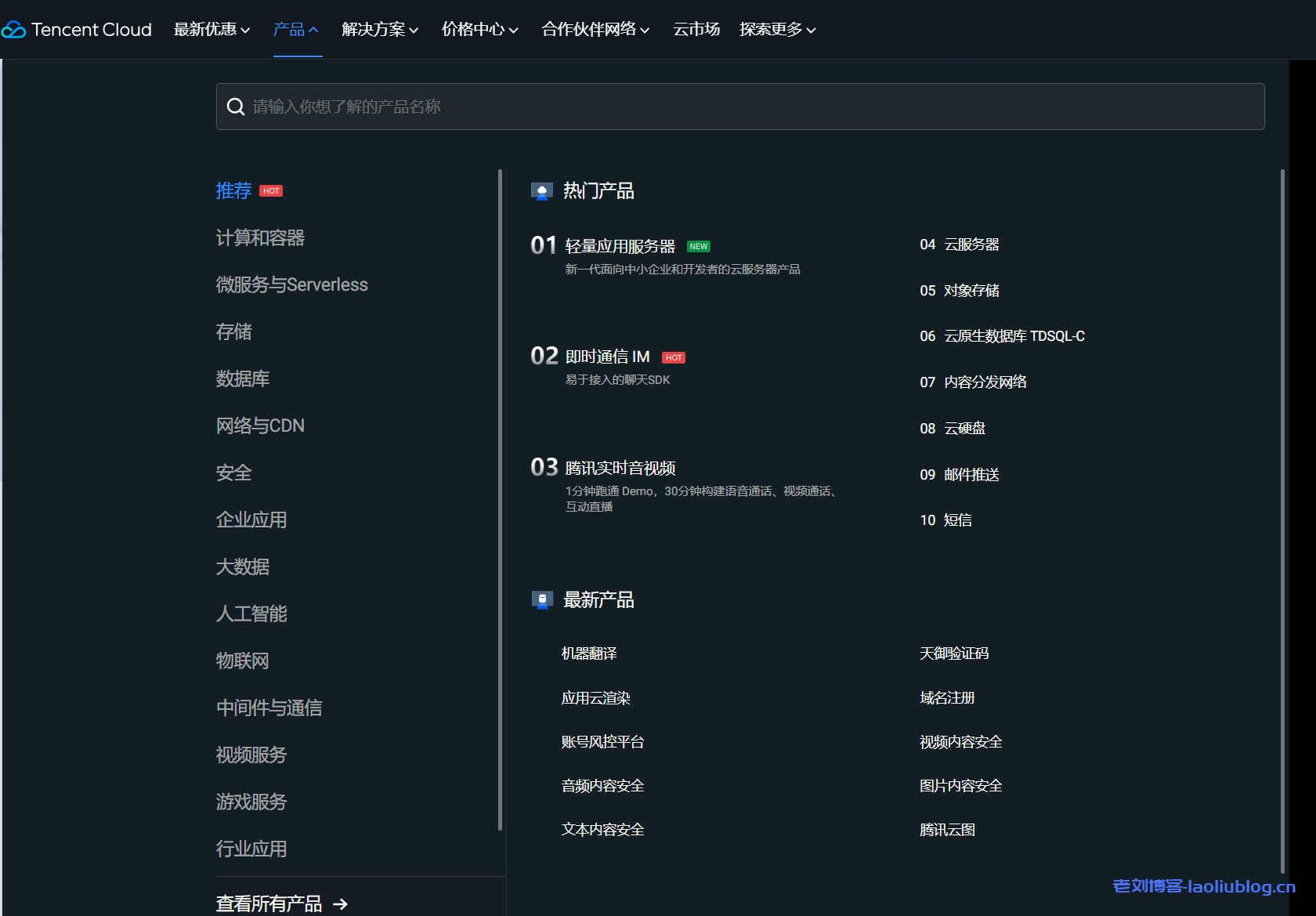Click the search magnifier icon
The width and height of the screenshot is (1316, 916).
point(236,107)
